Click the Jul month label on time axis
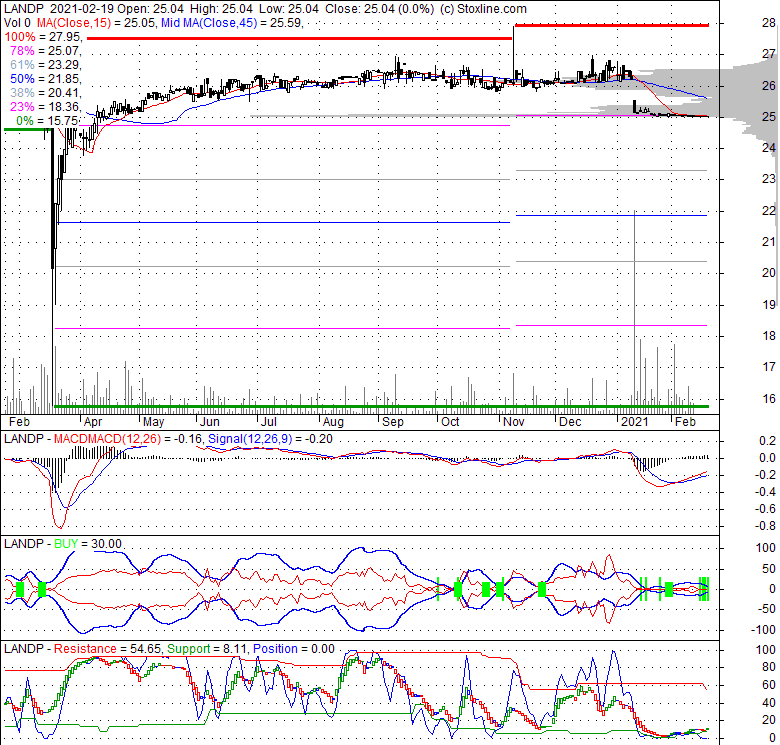 click(269, 422)
